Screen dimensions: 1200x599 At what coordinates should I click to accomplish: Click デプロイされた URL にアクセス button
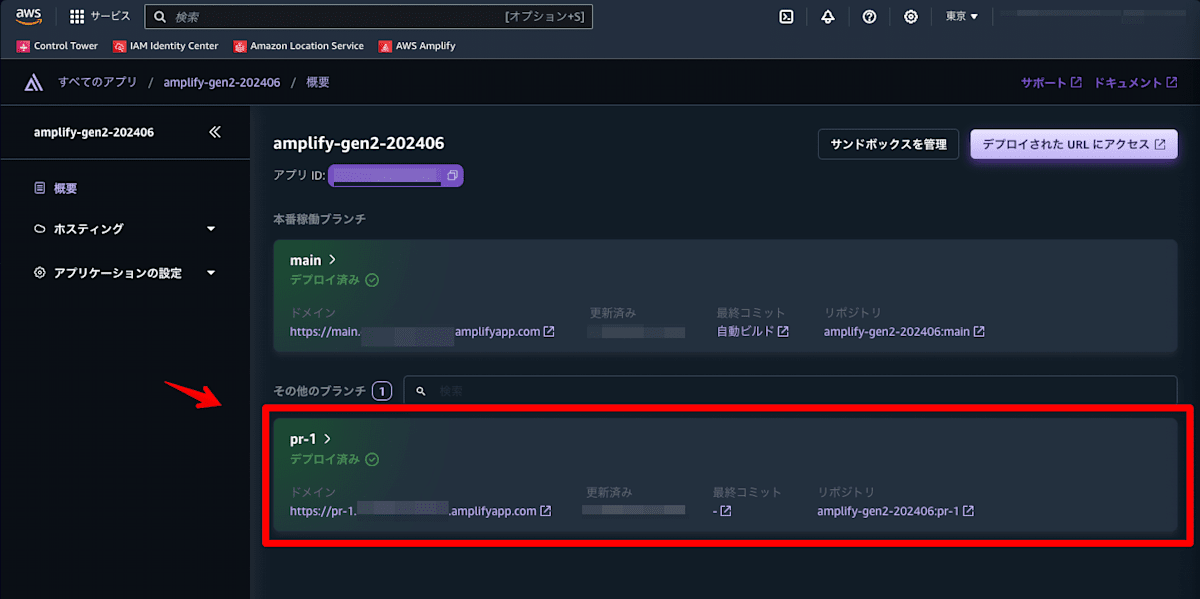(1074, 144)
